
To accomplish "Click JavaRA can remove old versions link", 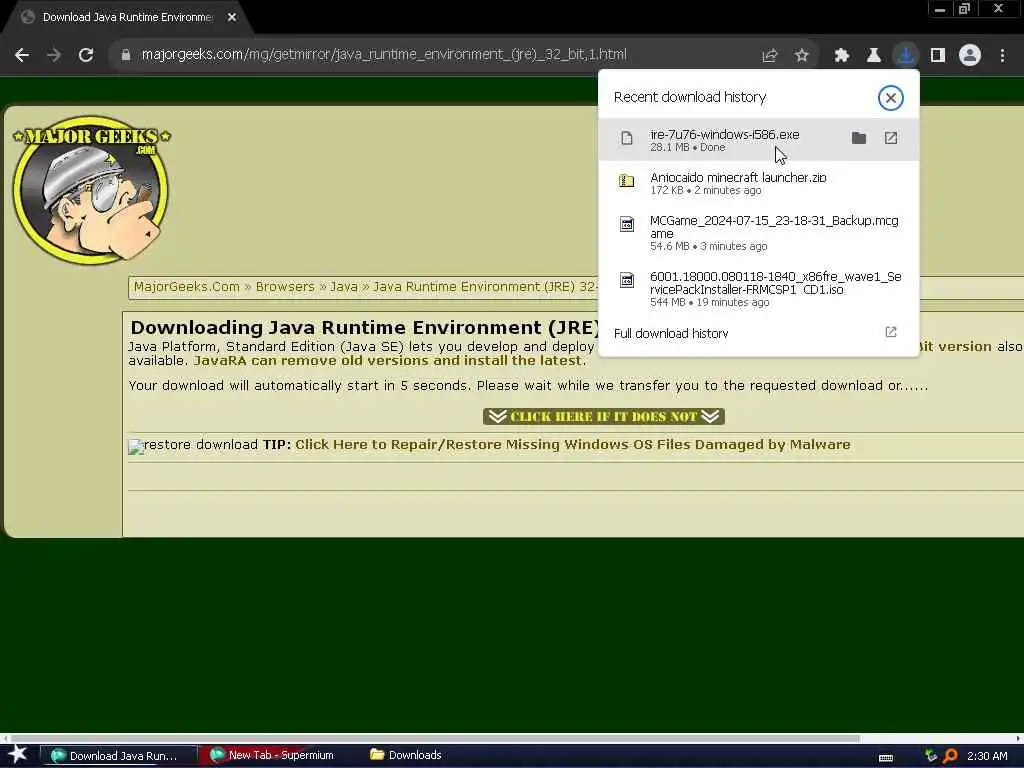I will point(389,361).
